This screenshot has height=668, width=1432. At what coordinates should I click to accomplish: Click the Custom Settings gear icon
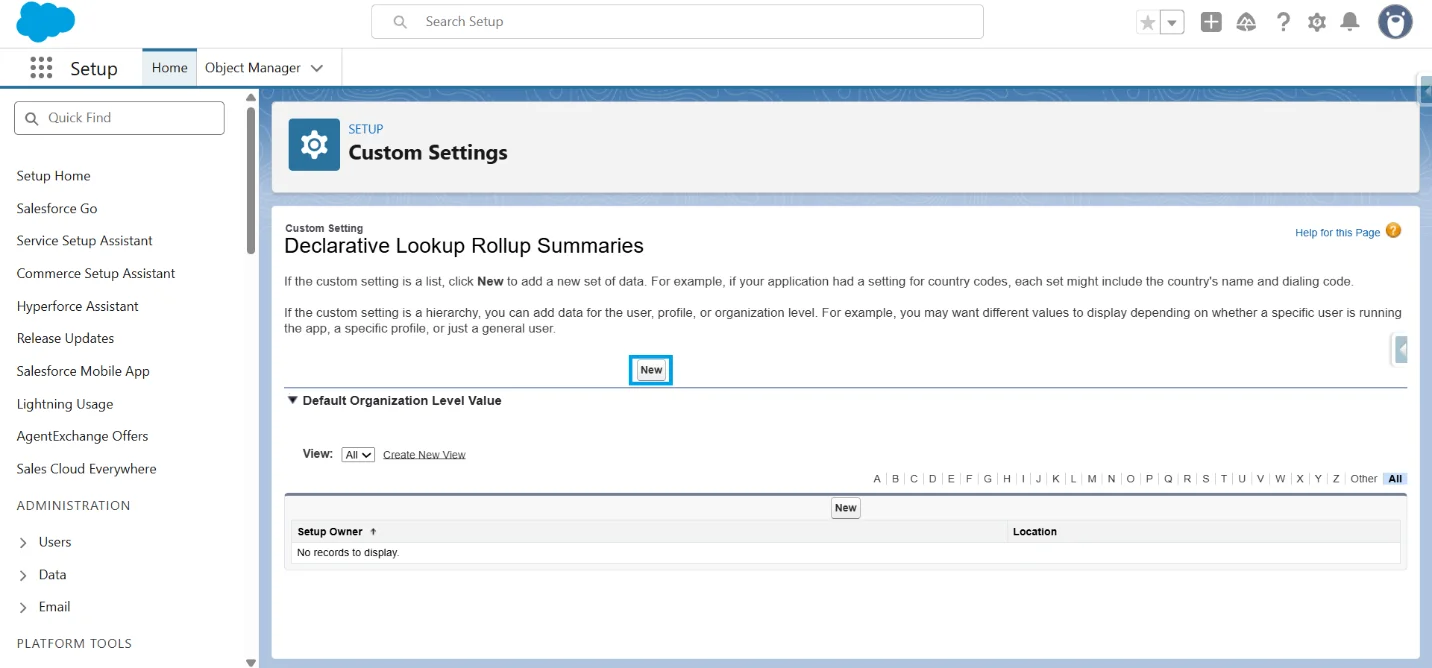tap(314, 145)
